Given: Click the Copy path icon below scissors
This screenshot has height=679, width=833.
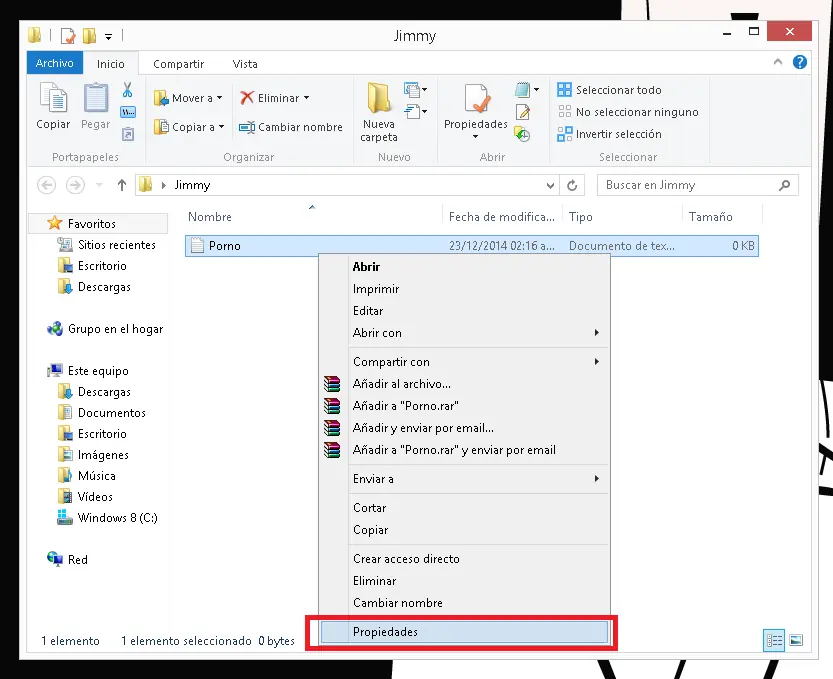Looking at the screenshot, I should pyautogui.click(x=128, y=112).
